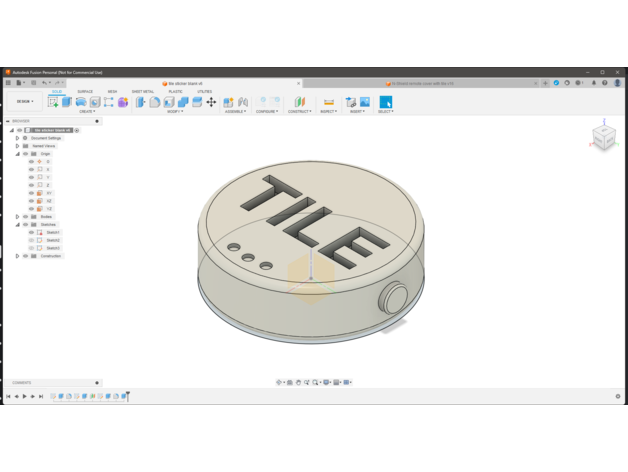Click the Fillet tool in Modify
Viewport: 628px width, 472px height.
point(155,102)
